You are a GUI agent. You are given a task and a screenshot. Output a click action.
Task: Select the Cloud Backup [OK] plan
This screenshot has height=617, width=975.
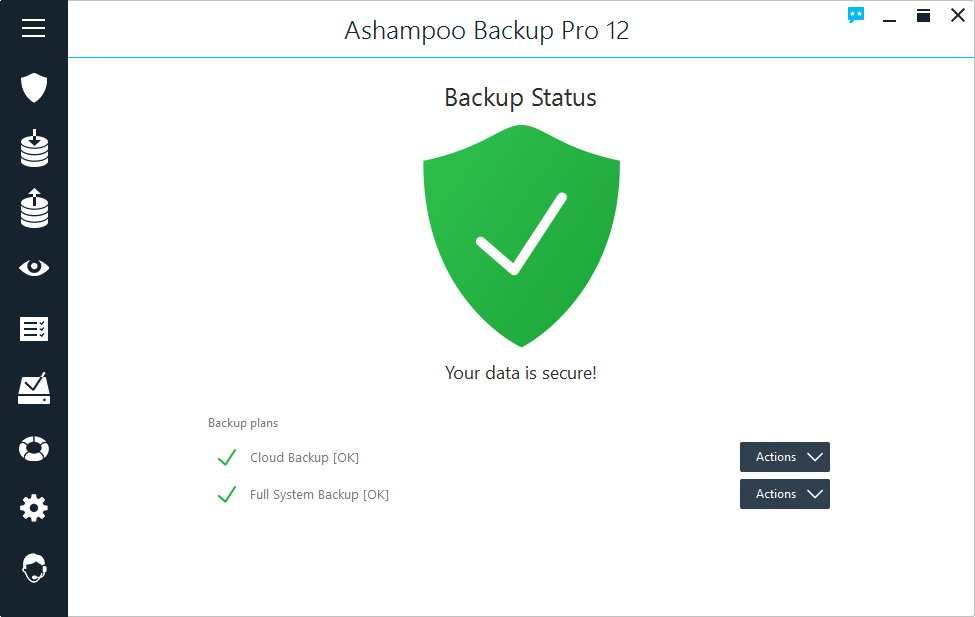[x=304, y=458]
